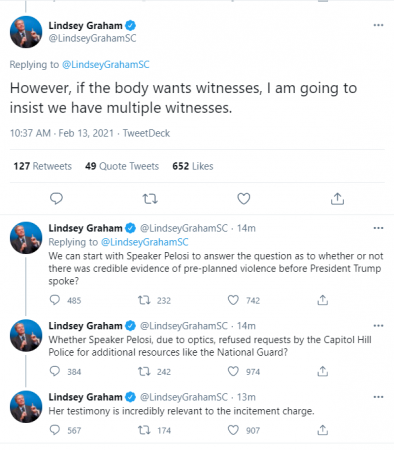View the 652 Likes list
The image size is (394, 450).
click(193, 166)
